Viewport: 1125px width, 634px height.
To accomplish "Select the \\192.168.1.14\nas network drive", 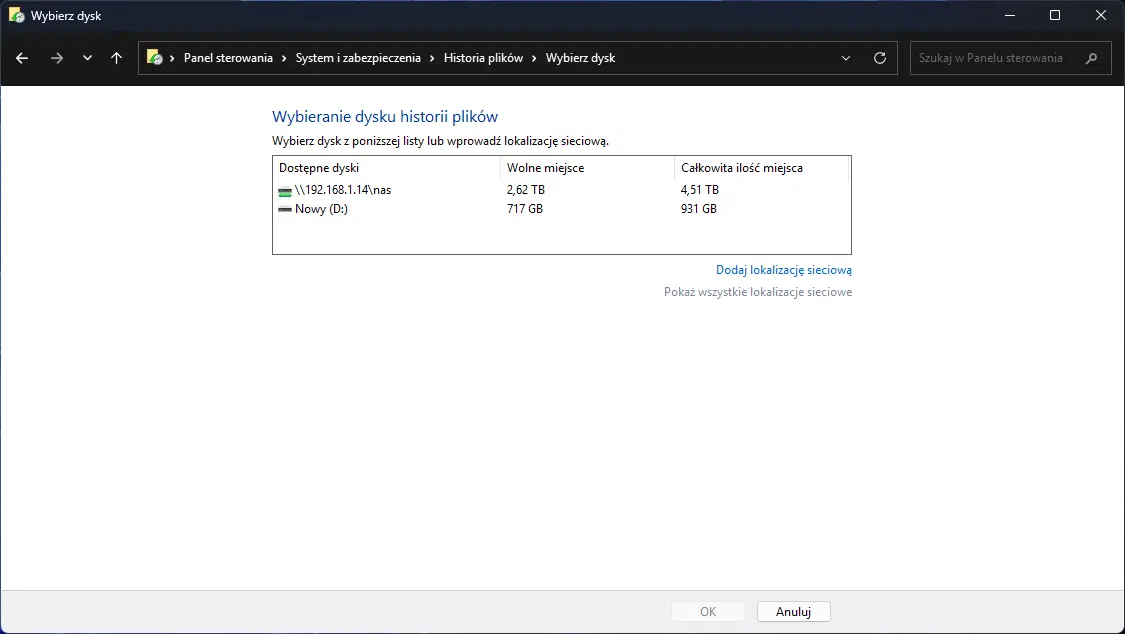I will click(x=342, y=190).
